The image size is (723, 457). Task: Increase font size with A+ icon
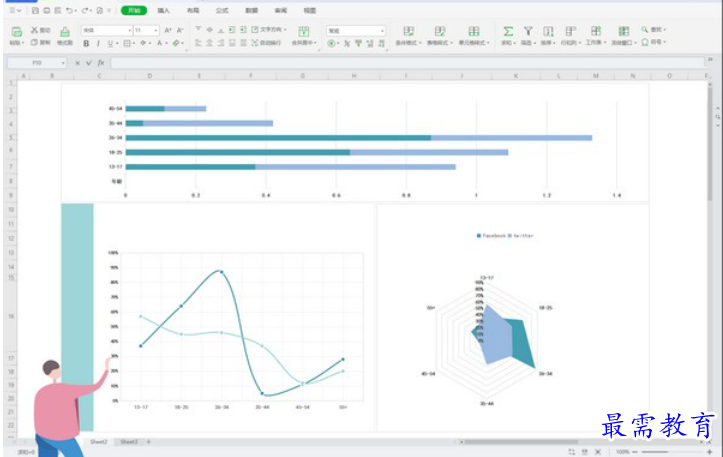click(x=168, y=30)
